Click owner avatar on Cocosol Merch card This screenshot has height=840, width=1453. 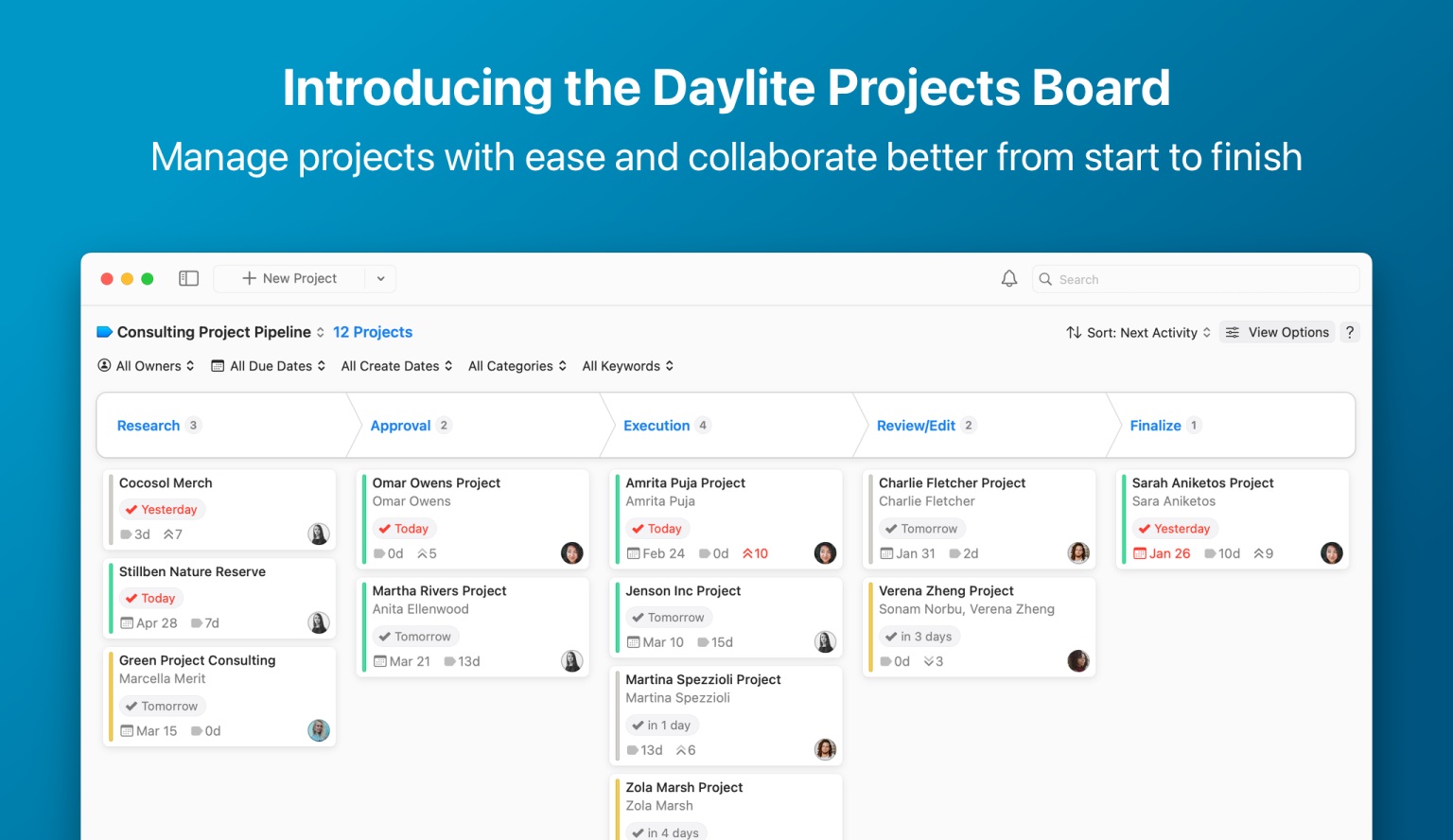coord(319,534)
